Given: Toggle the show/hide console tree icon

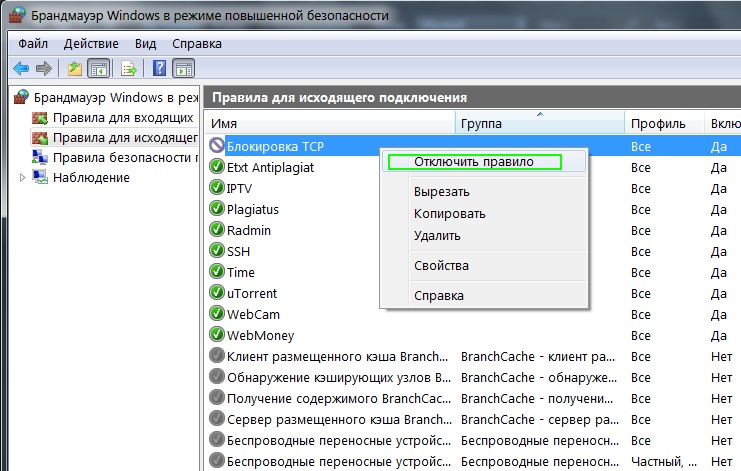Looking at the screenshot, I should [98, 69].
